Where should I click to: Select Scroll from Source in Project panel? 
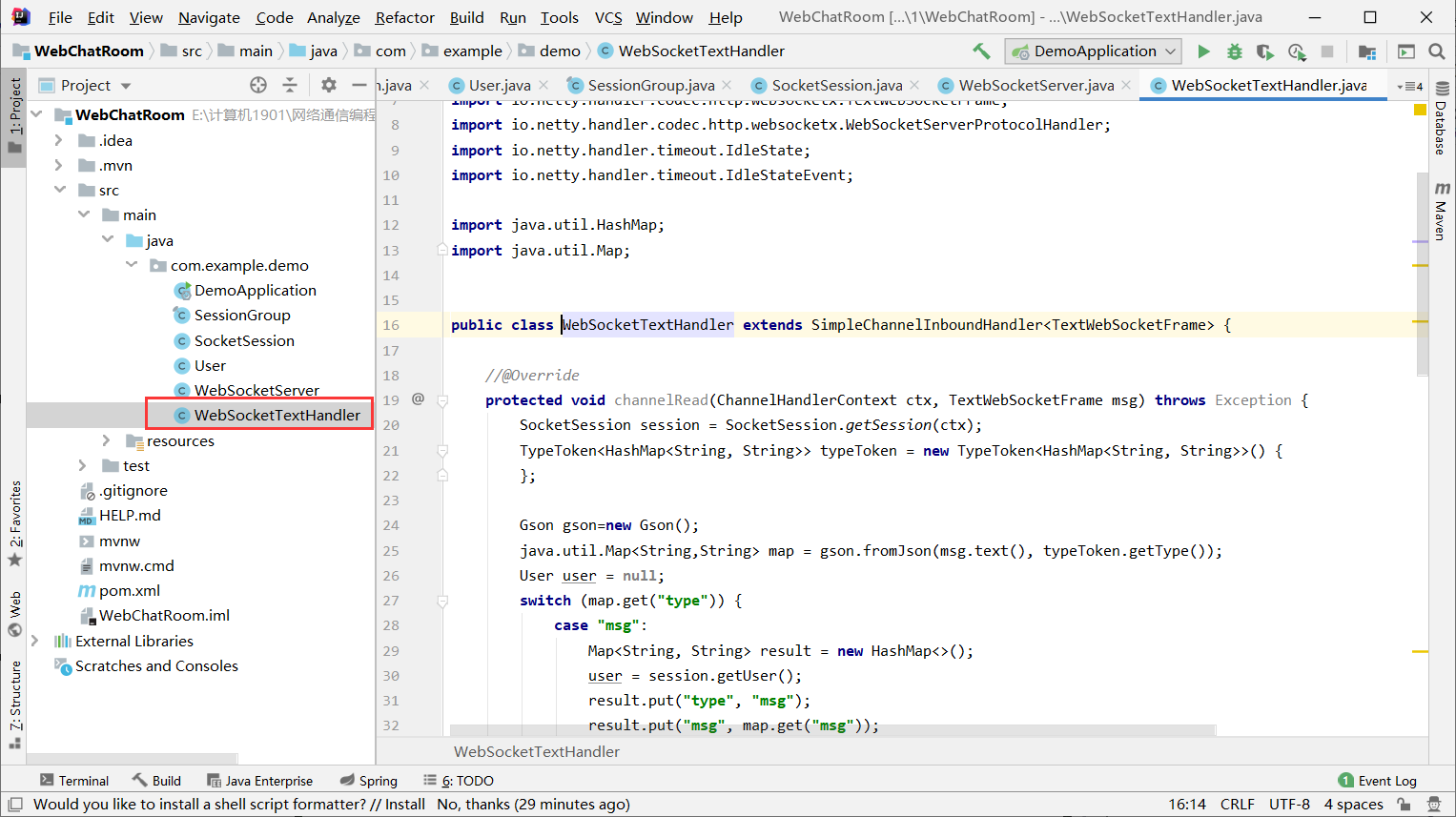click(x=257, y=85)
